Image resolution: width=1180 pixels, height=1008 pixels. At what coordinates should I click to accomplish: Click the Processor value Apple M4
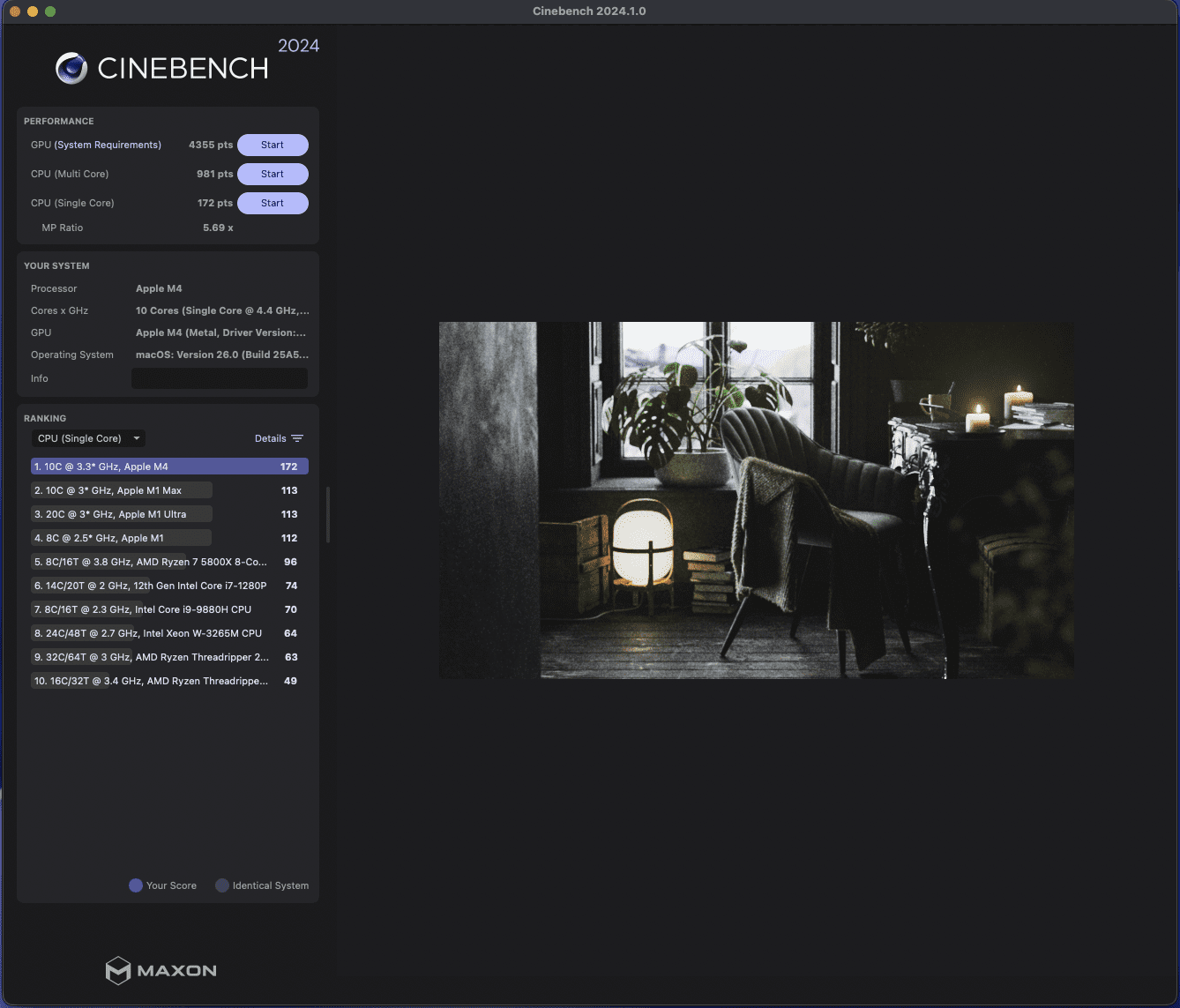click(159, 288)
